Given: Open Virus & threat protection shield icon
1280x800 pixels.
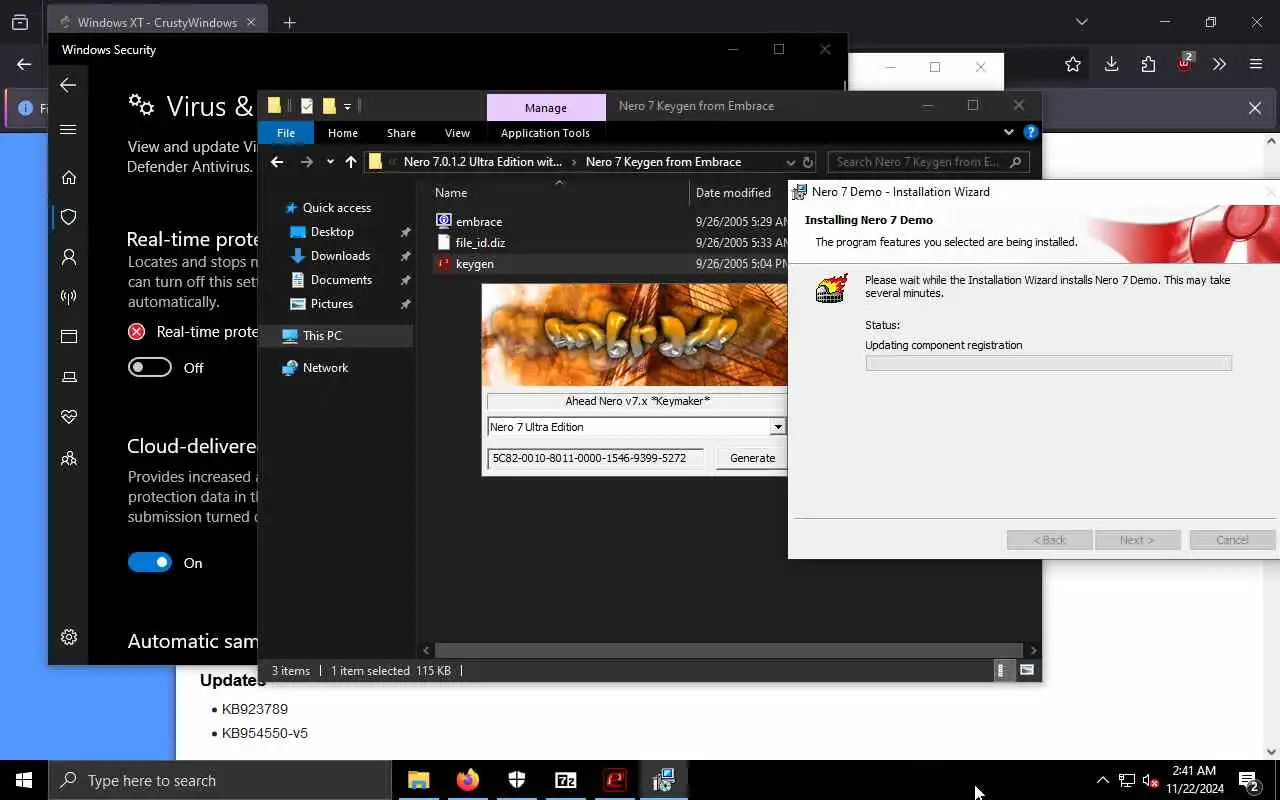Looking at the screenshot, I should click(69, 217).
